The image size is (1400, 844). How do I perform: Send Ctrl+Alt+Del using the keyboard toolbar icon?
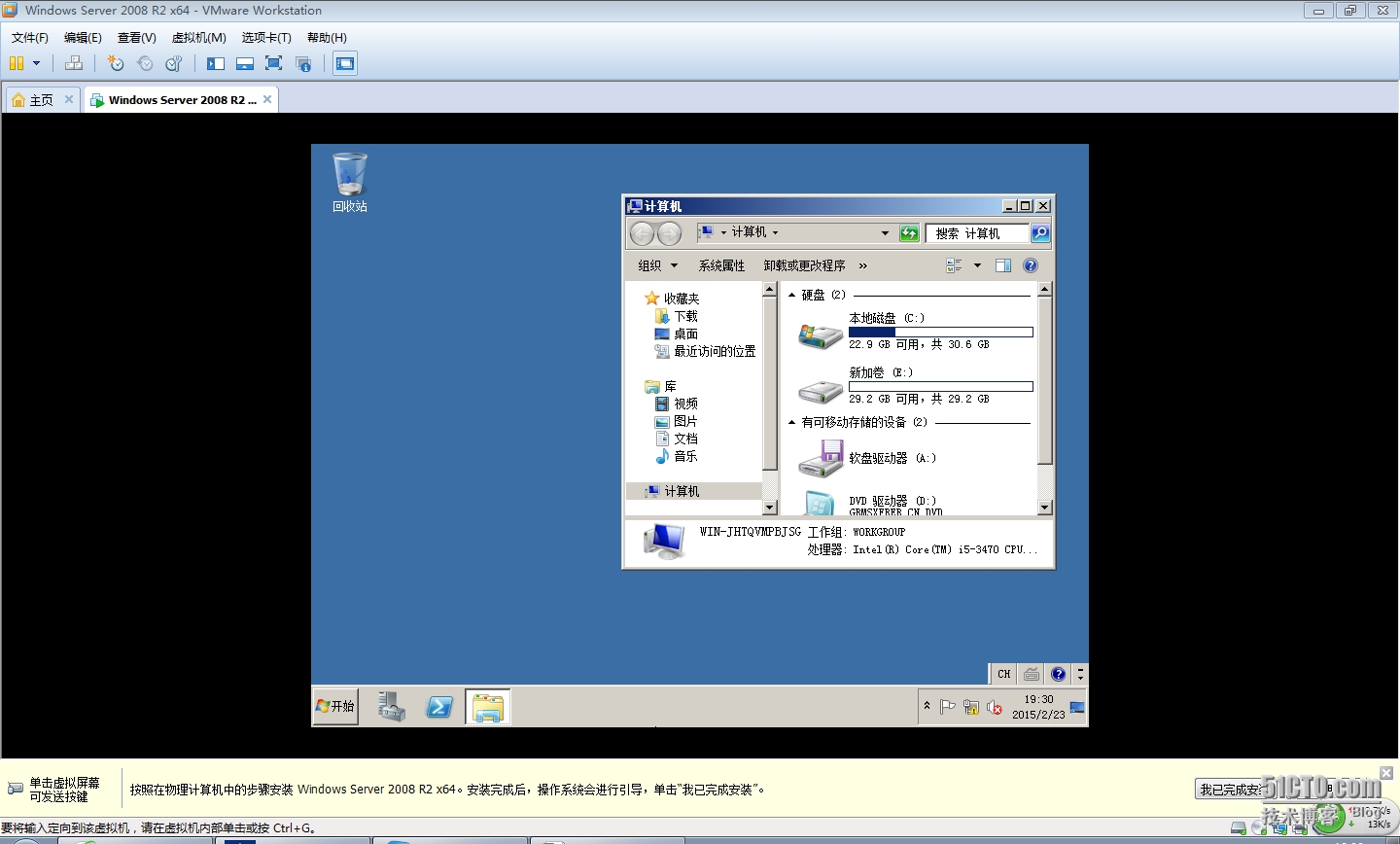pyautogui.click(x=74, y=63)
